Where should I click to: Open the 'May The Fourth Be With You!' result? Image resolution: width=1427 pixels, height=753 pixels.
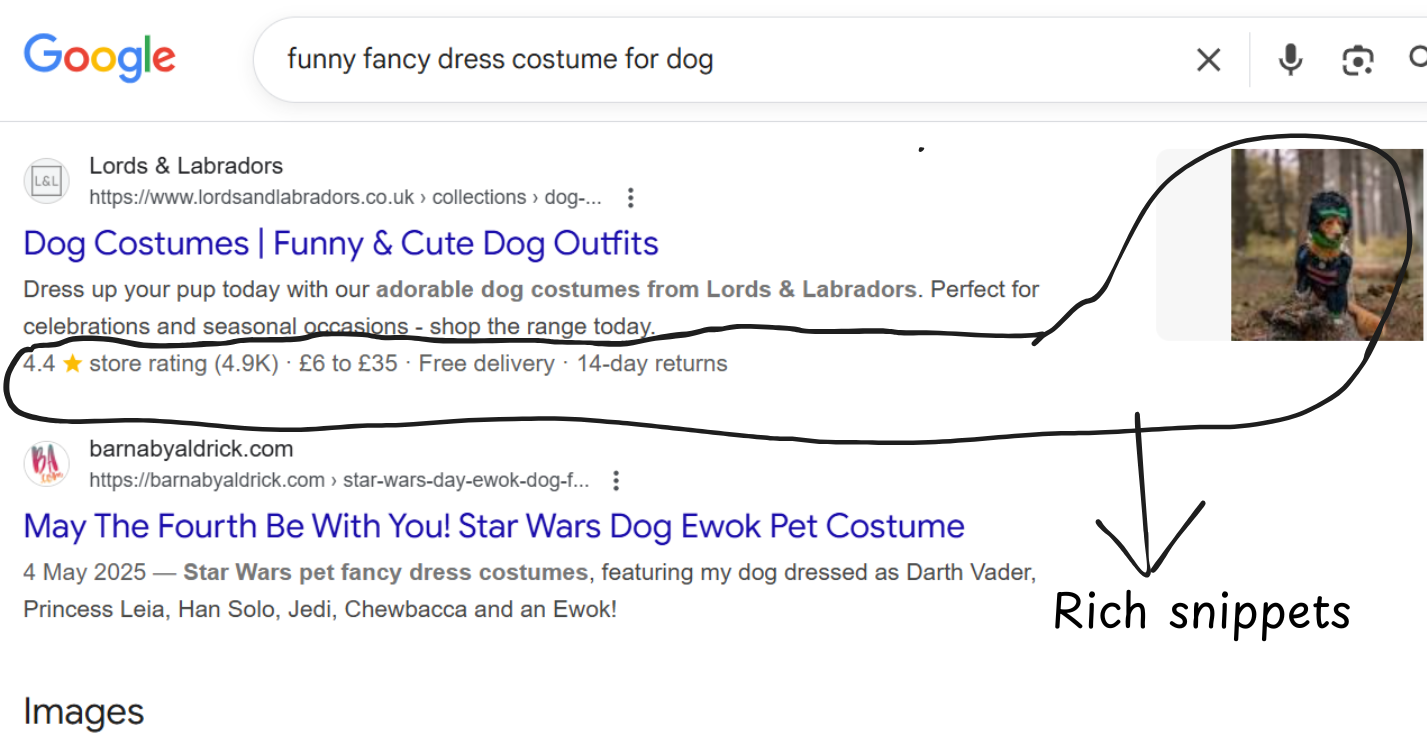point(494,526)
